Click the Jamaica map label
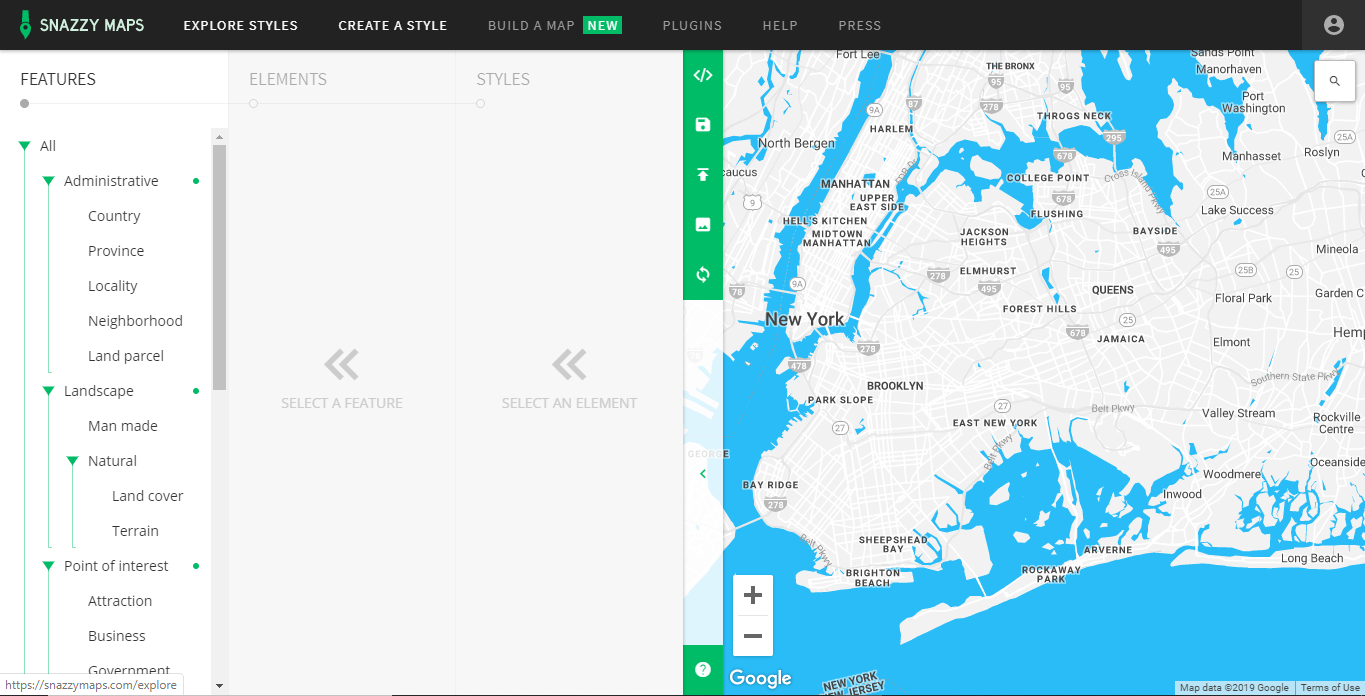This screenshot has width=1365, height=696. [x=1121, y=339]
